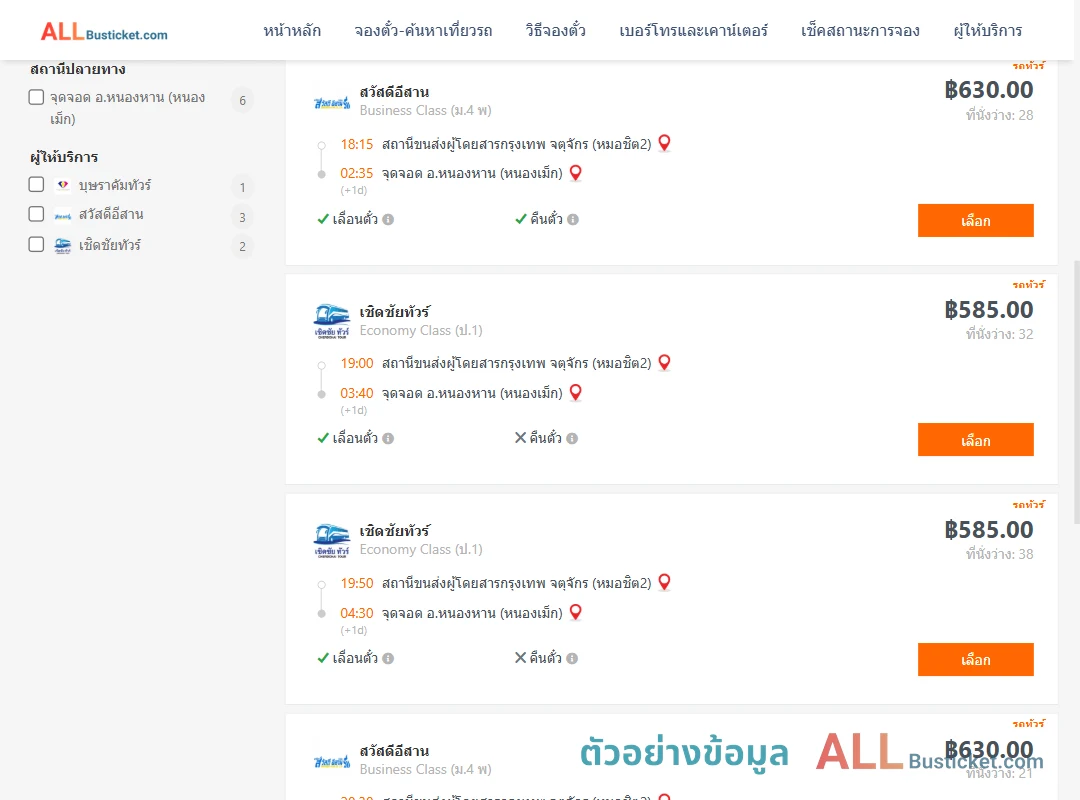This screenshot has width=1080, height=800.
Task: Open จองตั๋ว-ค้นหาเที่ยวรถ menu
Action: coord(423,30)
